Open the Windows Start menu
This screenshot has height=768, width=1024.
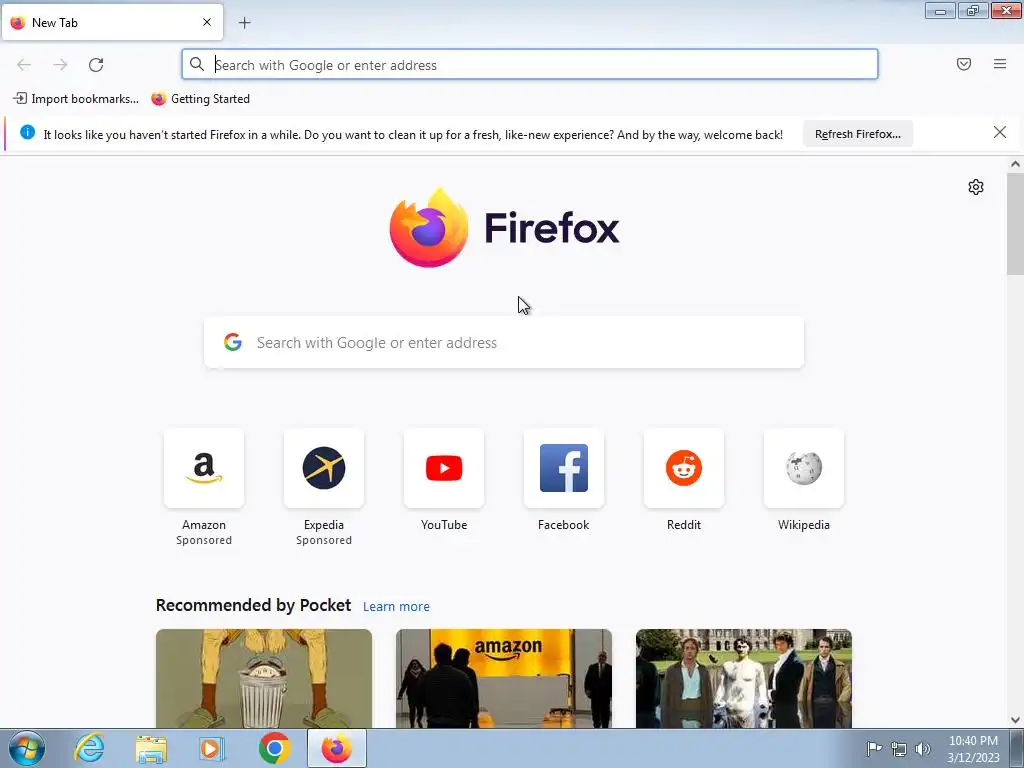pos(27,748)
